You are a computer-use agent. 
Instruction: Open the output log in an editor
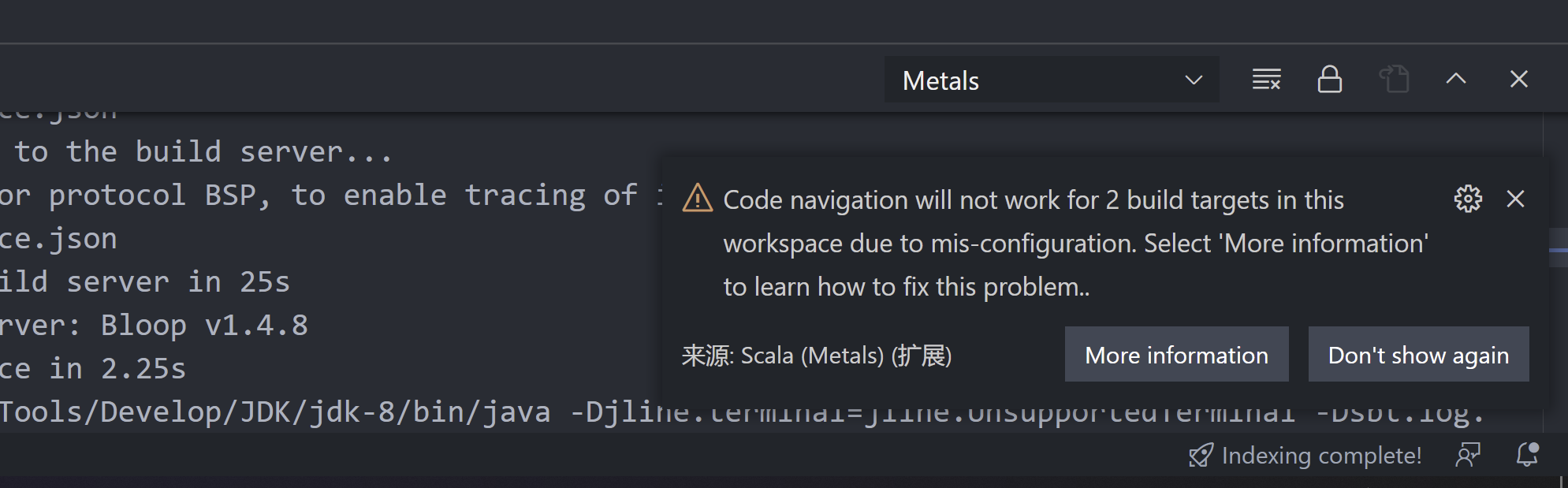(1395, 79)
